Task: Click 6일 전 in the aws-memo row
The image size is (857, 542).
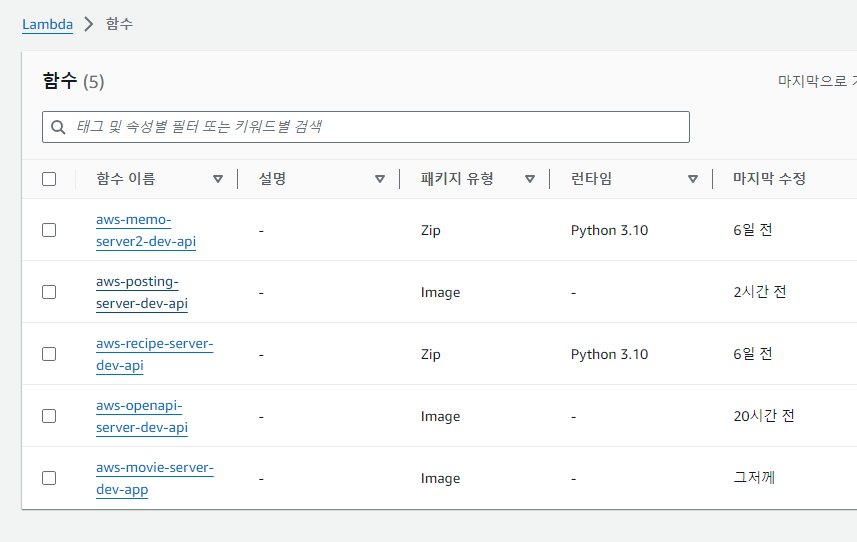Action: [x=753, y=230]
